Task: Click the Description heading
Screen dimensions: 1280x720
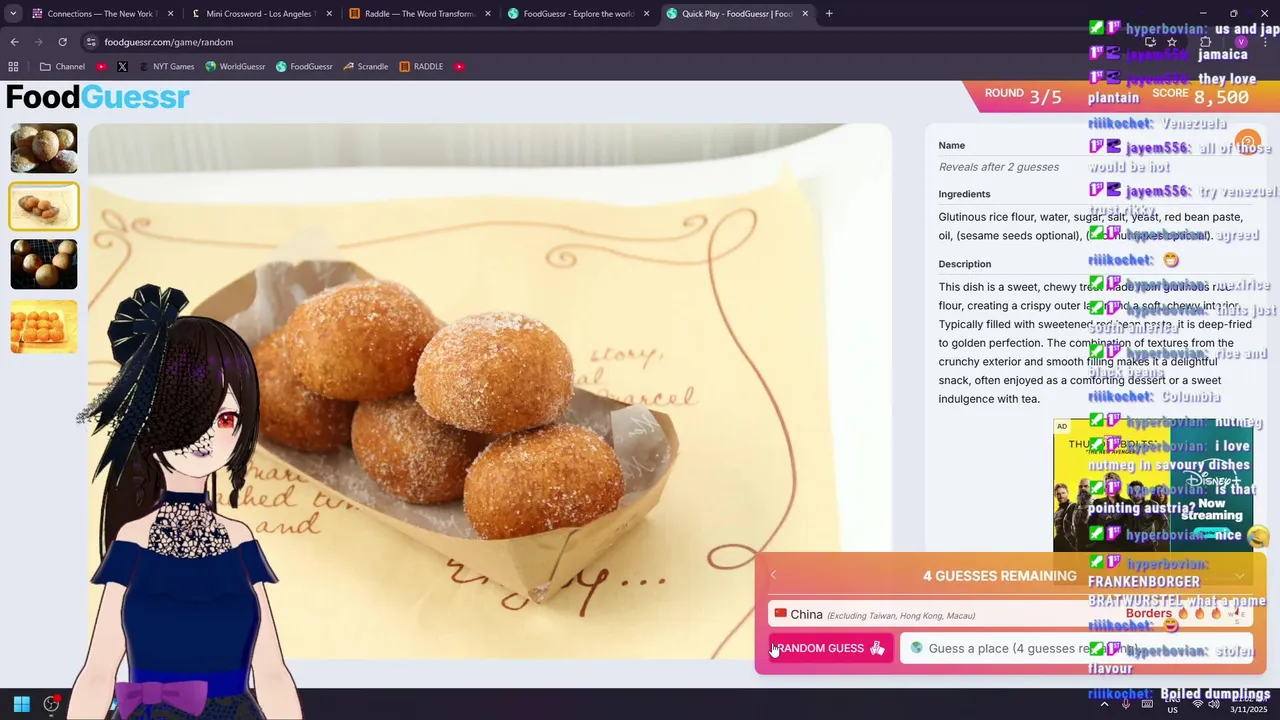Action: [x=964, y=264]
